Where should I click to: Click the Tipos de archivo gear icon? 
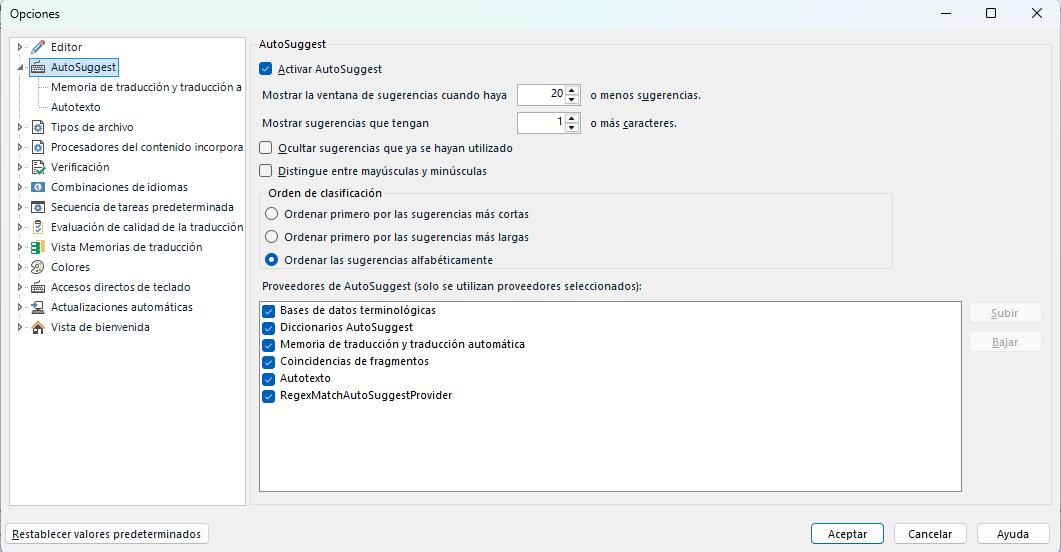point(38,127)
